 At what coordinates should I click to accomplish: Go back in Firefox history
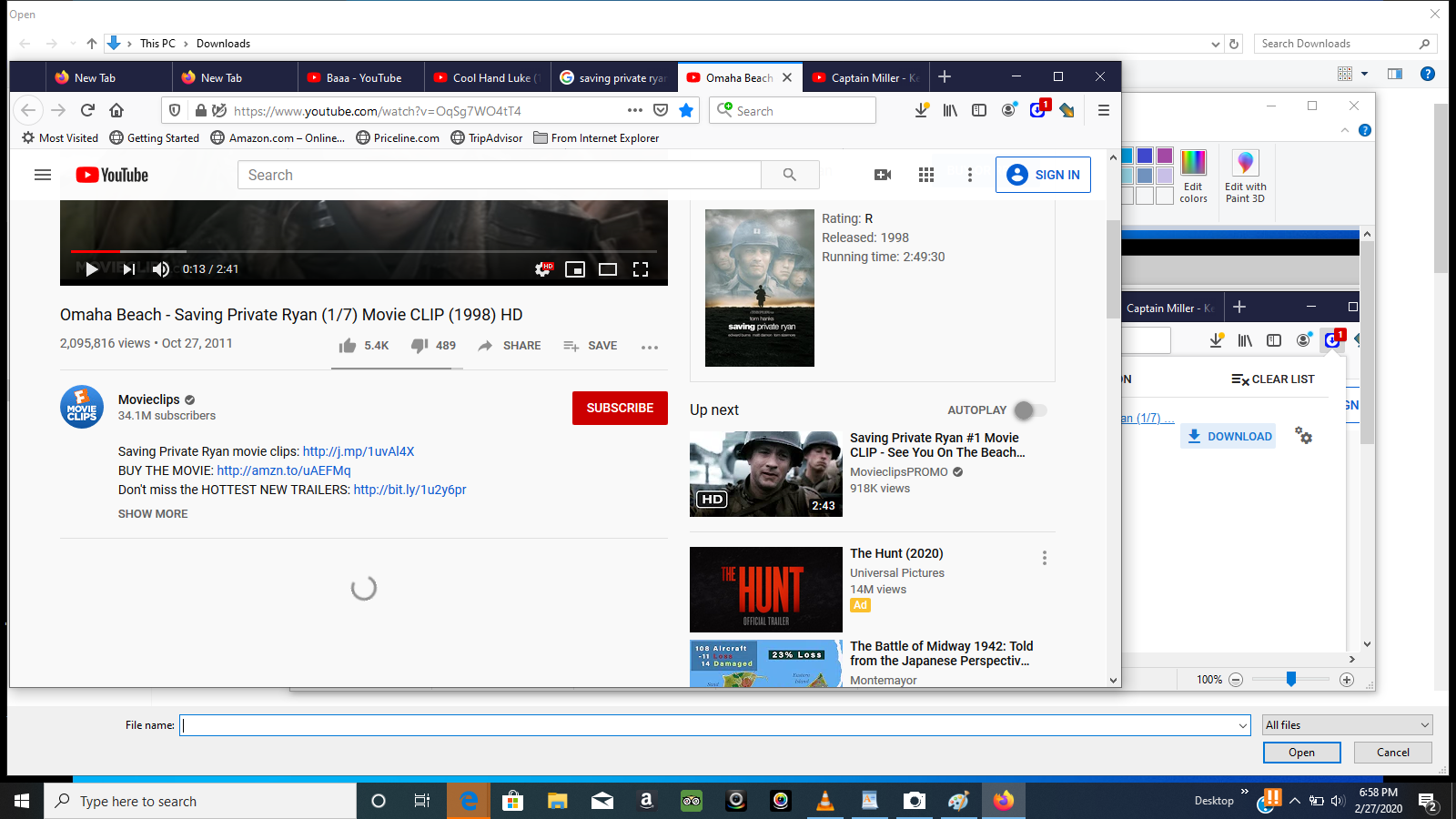coord(28,110)
